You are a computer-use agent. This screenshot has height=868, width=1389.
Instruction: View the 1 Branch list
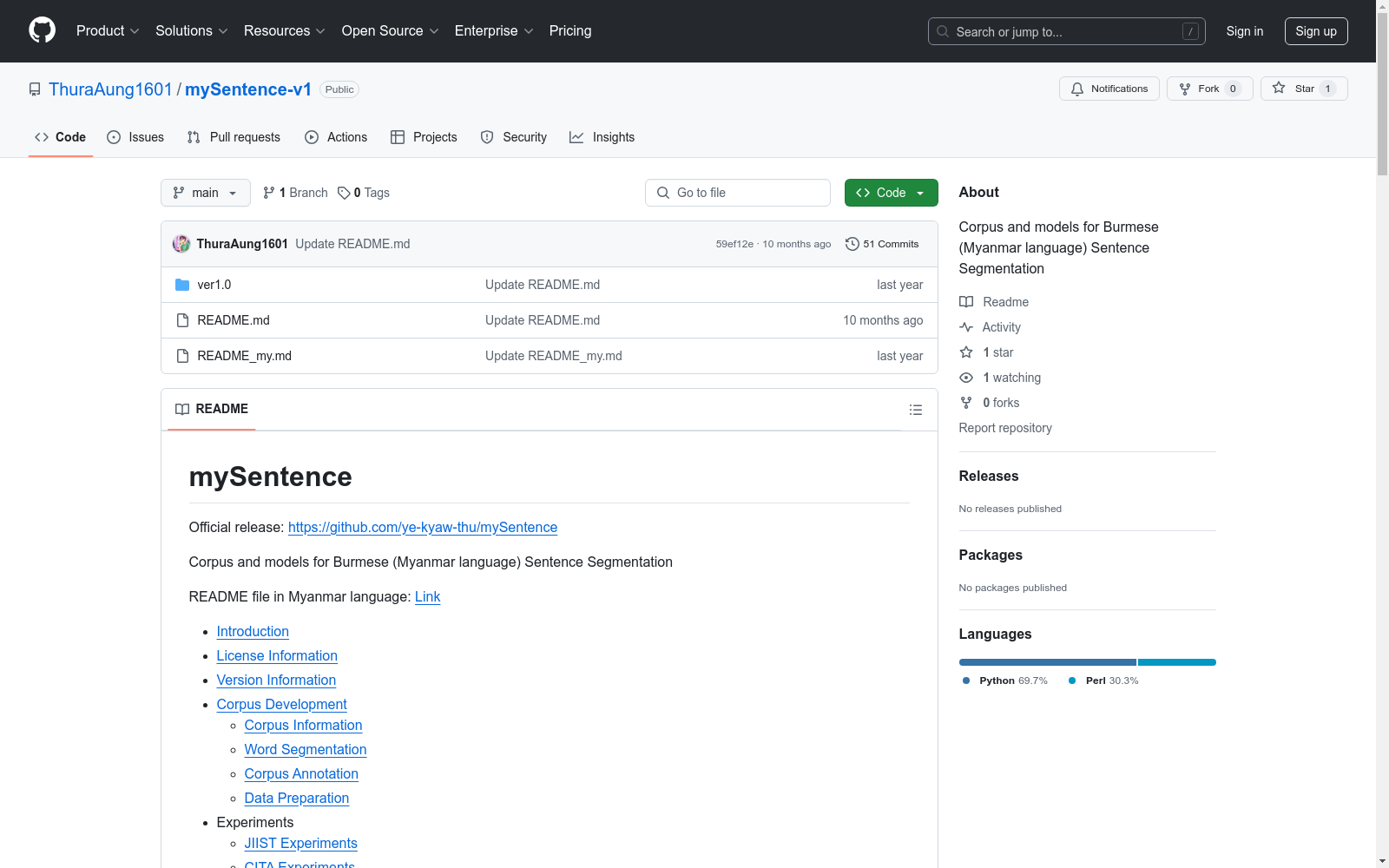[295, 193]
